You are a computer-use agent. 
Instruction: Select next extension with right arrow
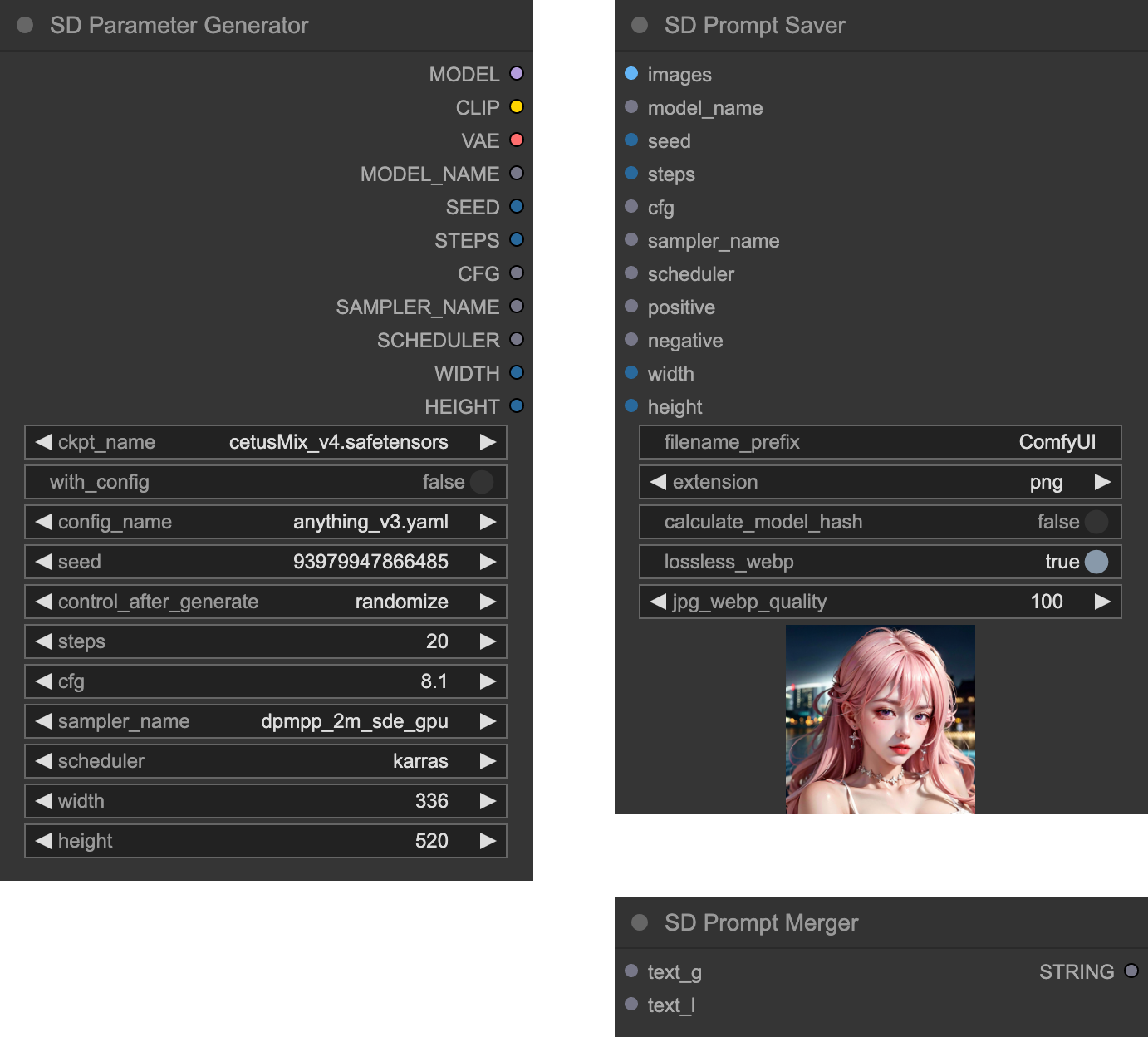(1103, 482)
